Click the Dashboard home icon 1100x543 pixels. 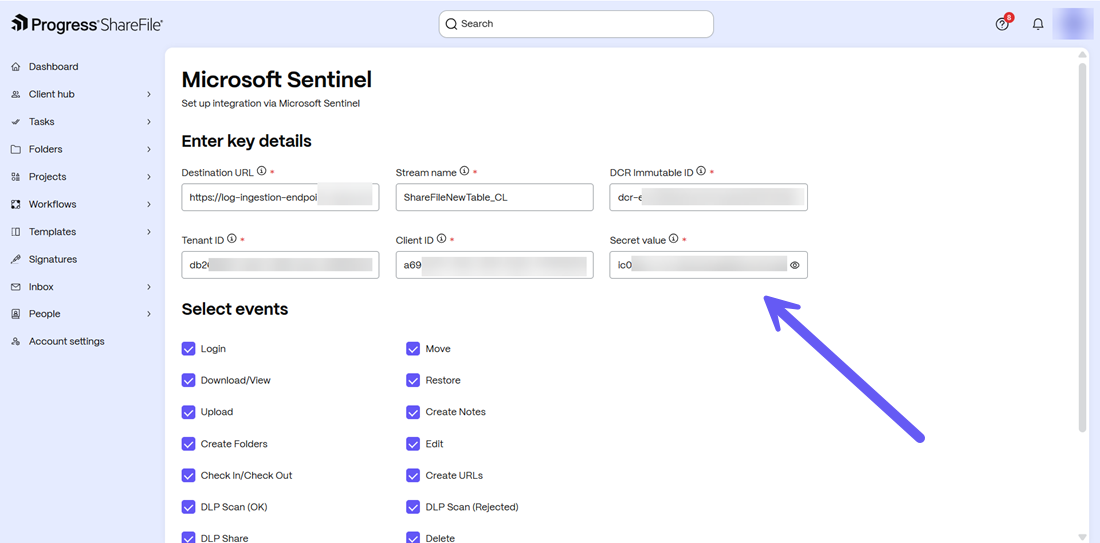click(x=15, y=67)
